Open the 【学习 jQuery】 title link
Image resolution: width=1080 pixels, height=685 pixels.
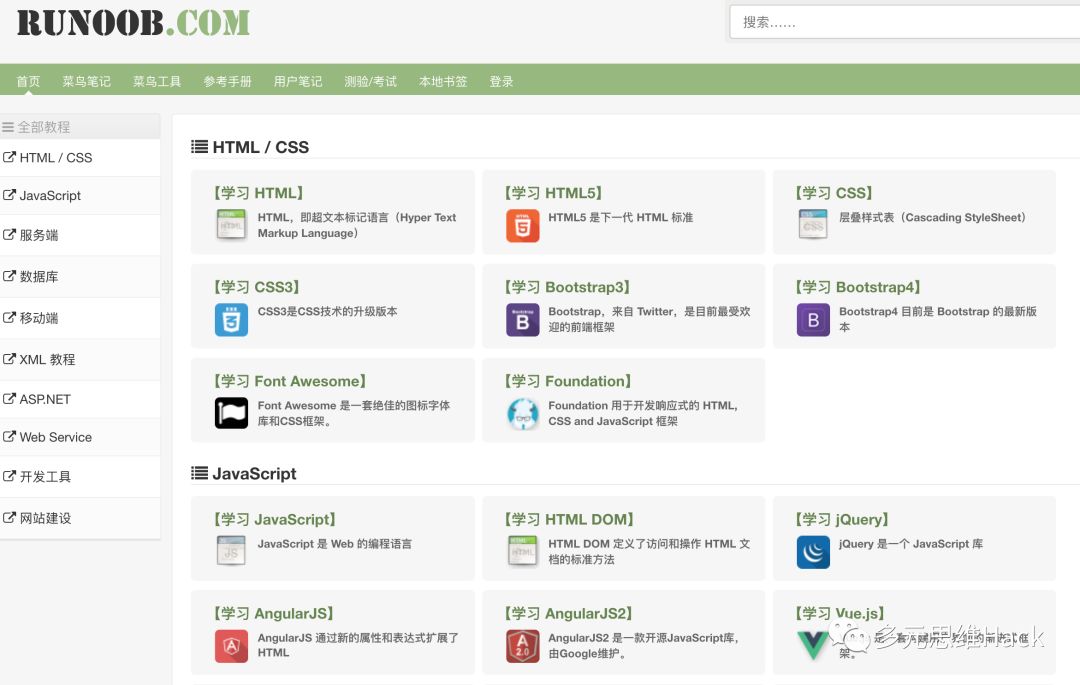[x=842, y=519]
